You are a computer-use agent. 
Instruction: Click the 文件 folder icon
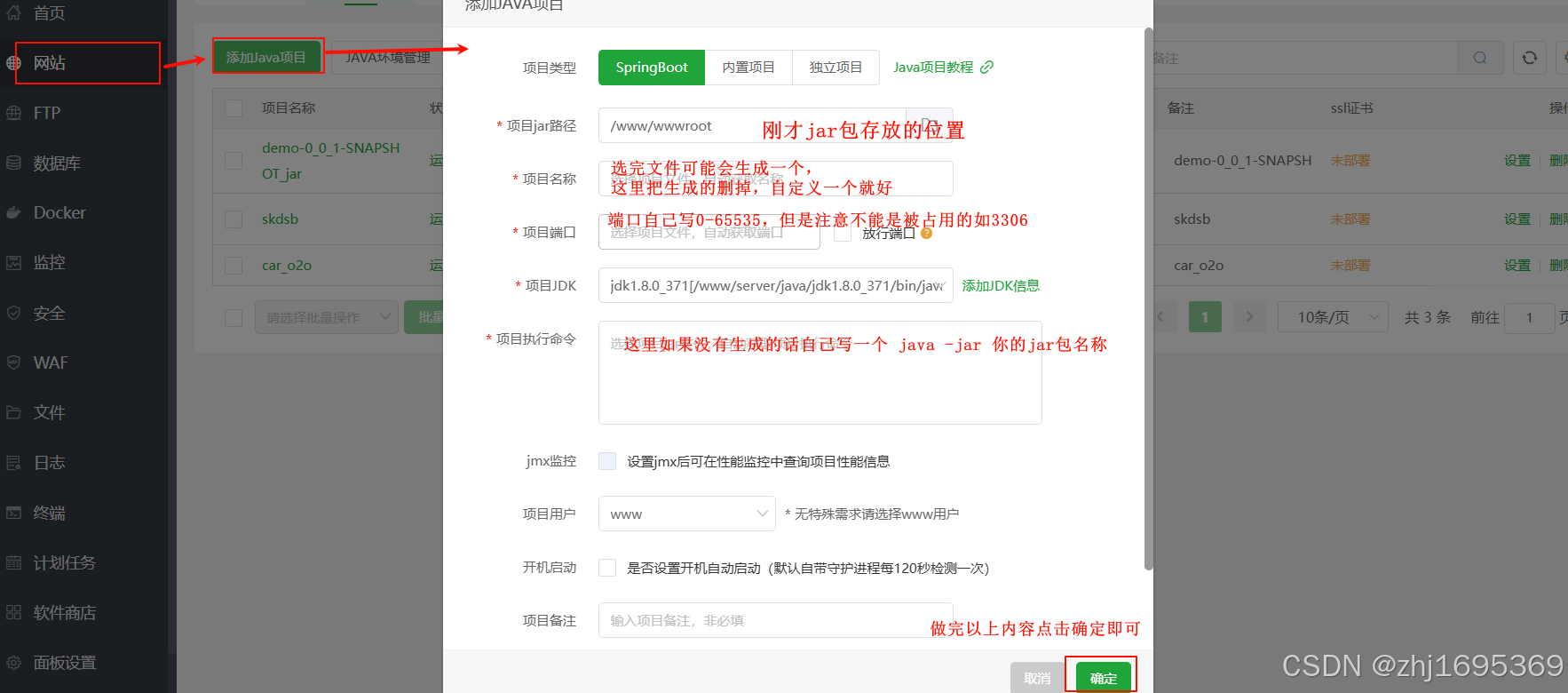click(x=13, y=412)
